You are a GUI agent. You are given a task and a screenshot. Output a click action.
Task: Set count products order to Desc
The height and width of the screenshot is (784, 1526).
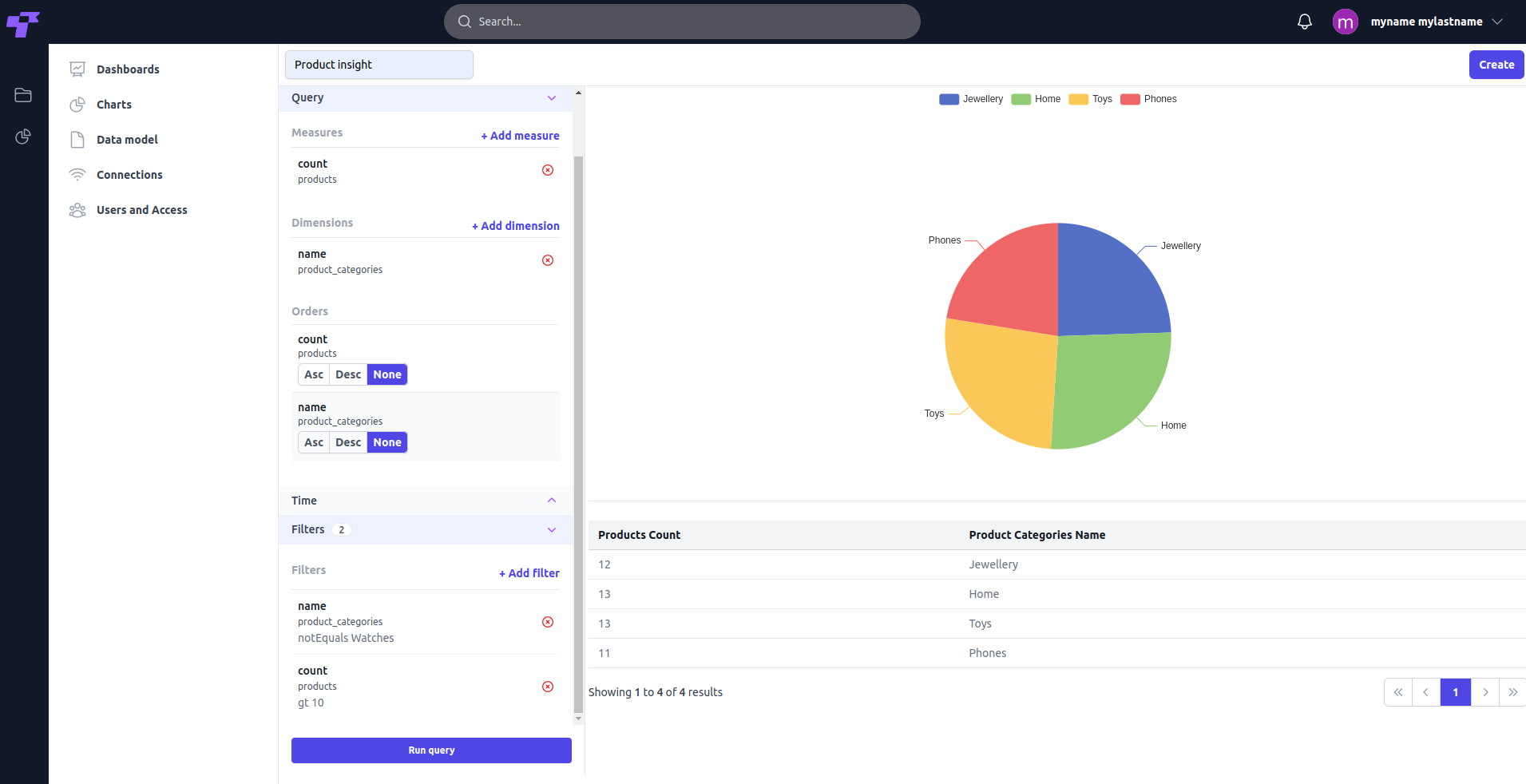348,374
